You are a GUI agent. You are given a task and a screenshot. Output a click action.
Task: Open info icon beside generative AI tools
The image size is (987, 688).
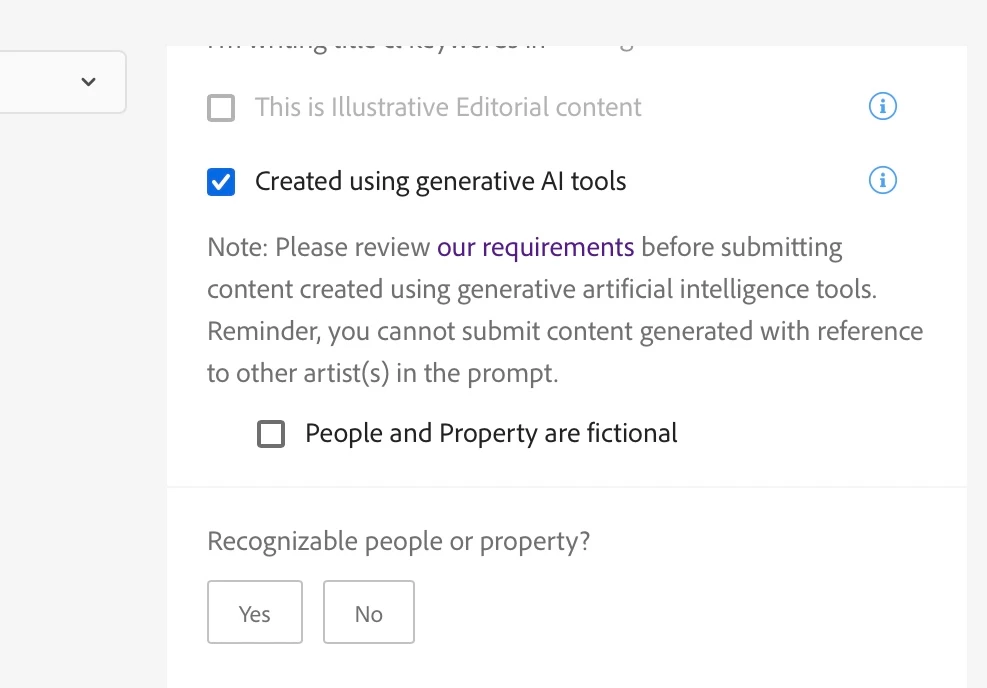pos(883,181)
